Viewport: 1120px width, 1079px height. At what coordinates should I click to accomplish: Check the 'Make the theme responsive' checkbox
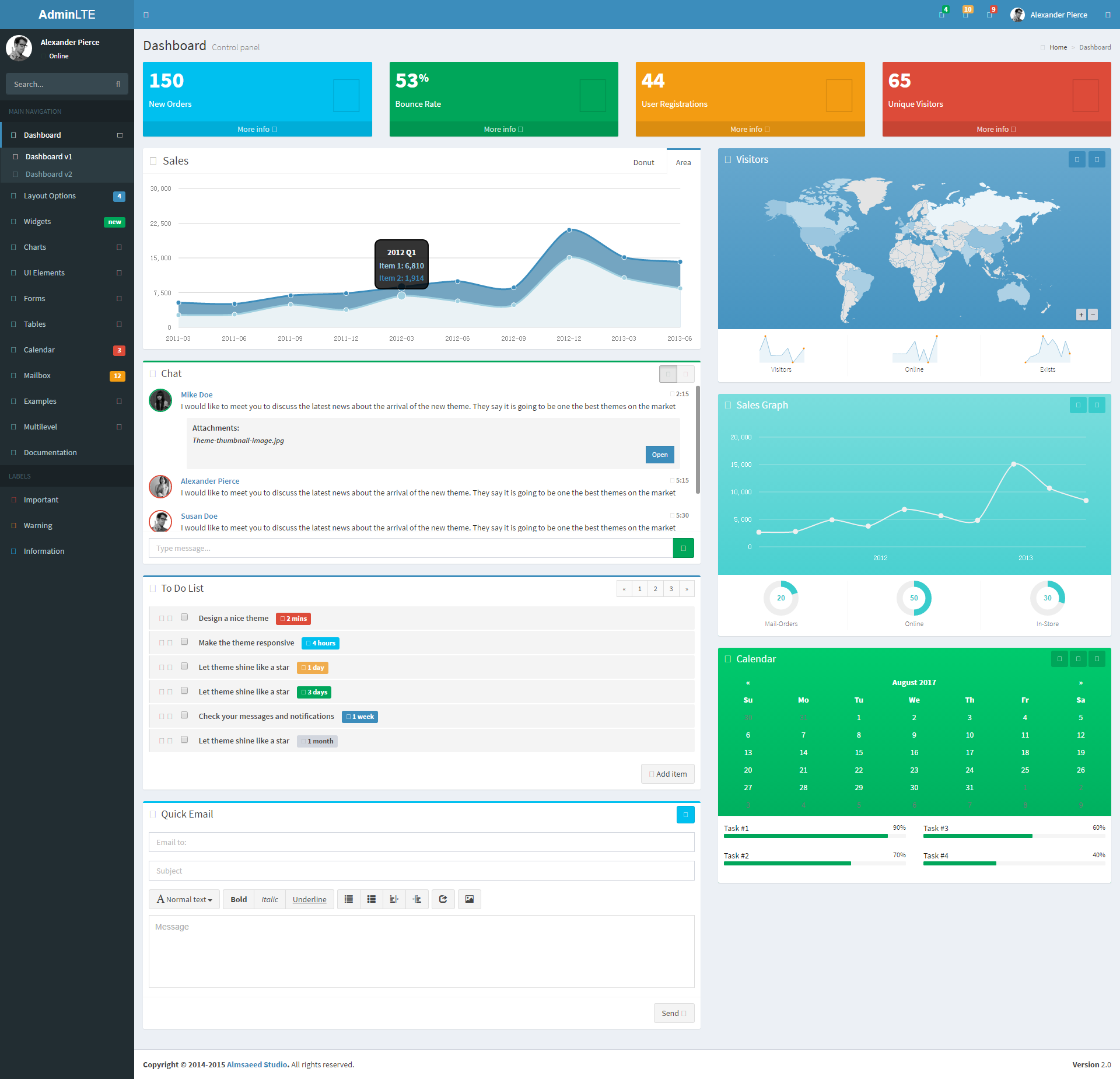(184, 642)
